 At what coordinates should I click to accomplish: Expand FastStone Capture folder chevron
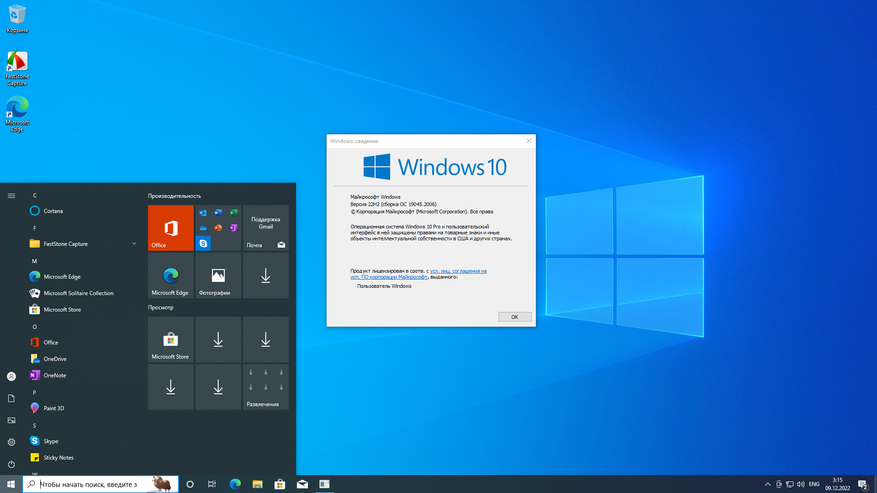pyautogui.click(x=134, y=243)
